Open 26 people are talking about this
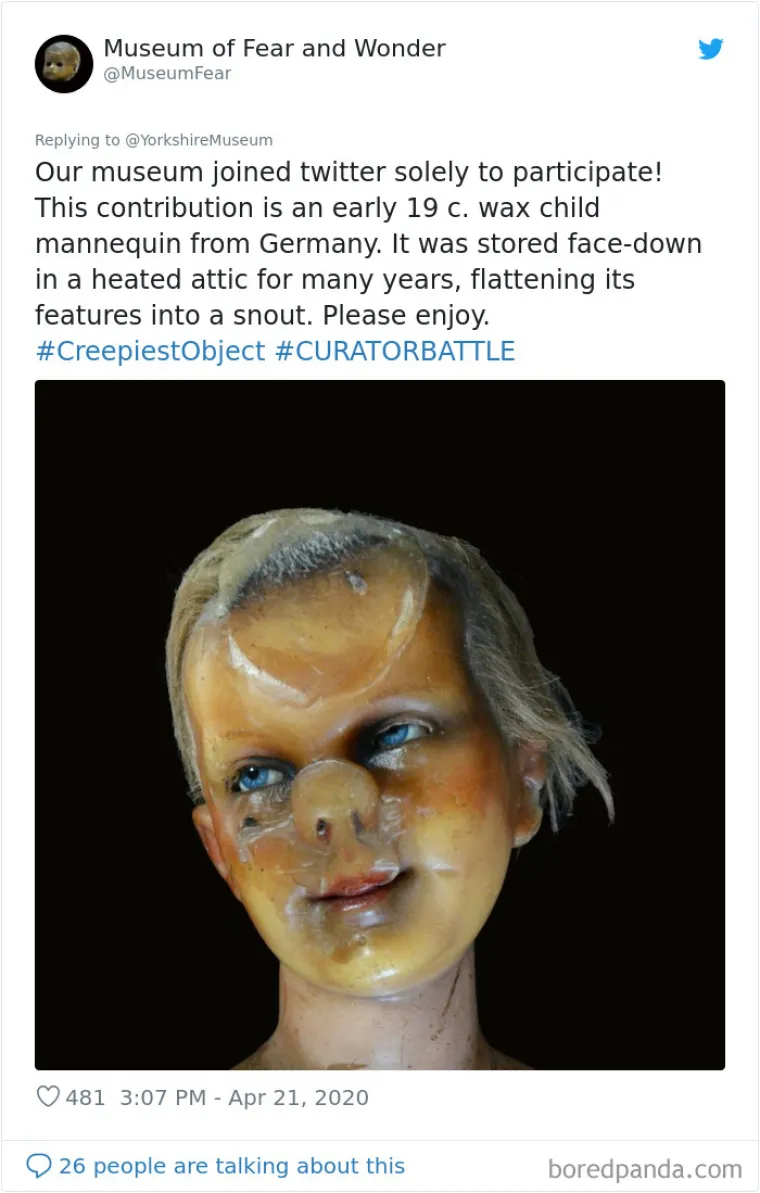Viewport: 760px width, 1193px height. click(232, 1166)
